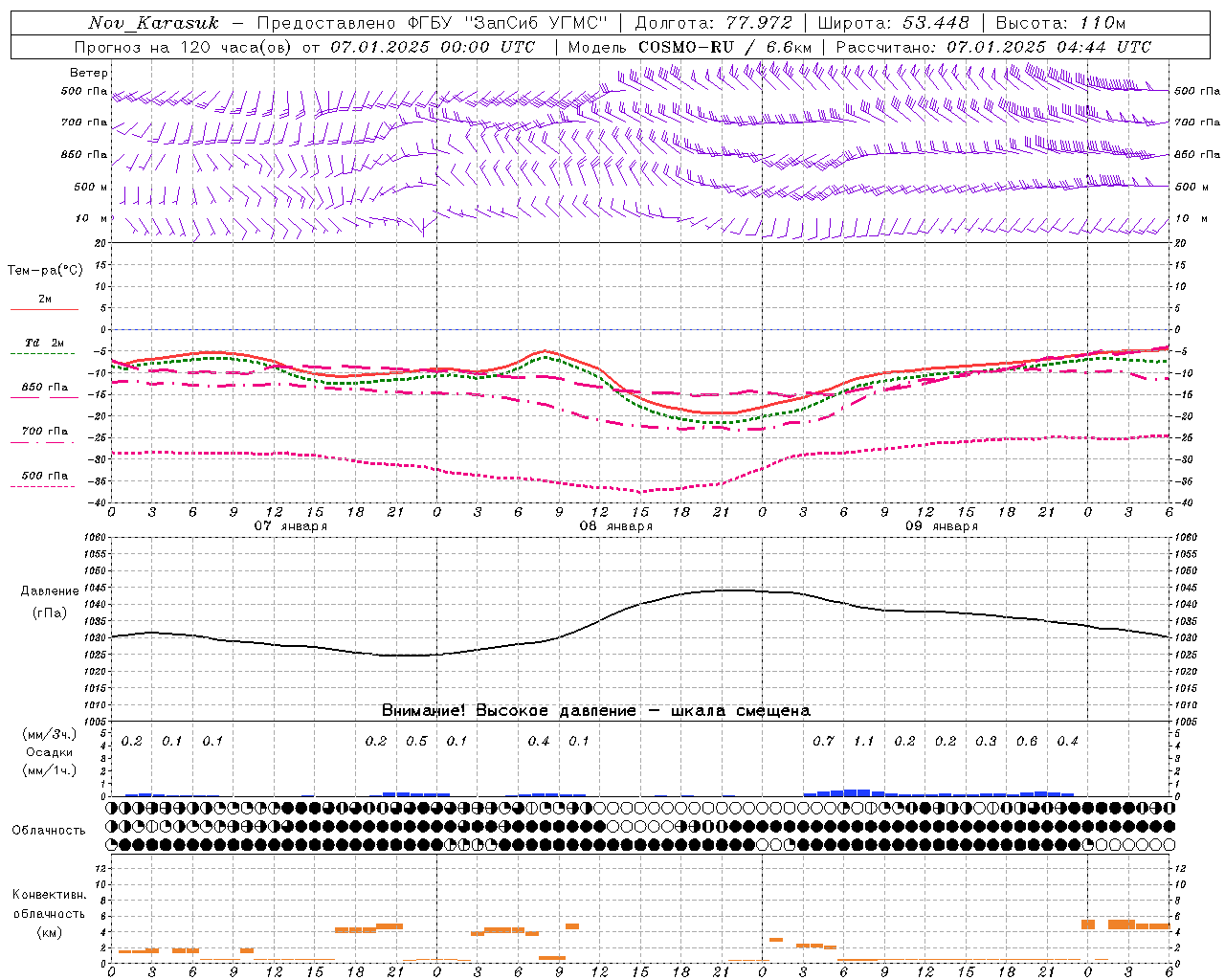Click the (мм/1ч.) precipitation unit label
Screen dimensions: 1225x980
[x=50, y=770]
